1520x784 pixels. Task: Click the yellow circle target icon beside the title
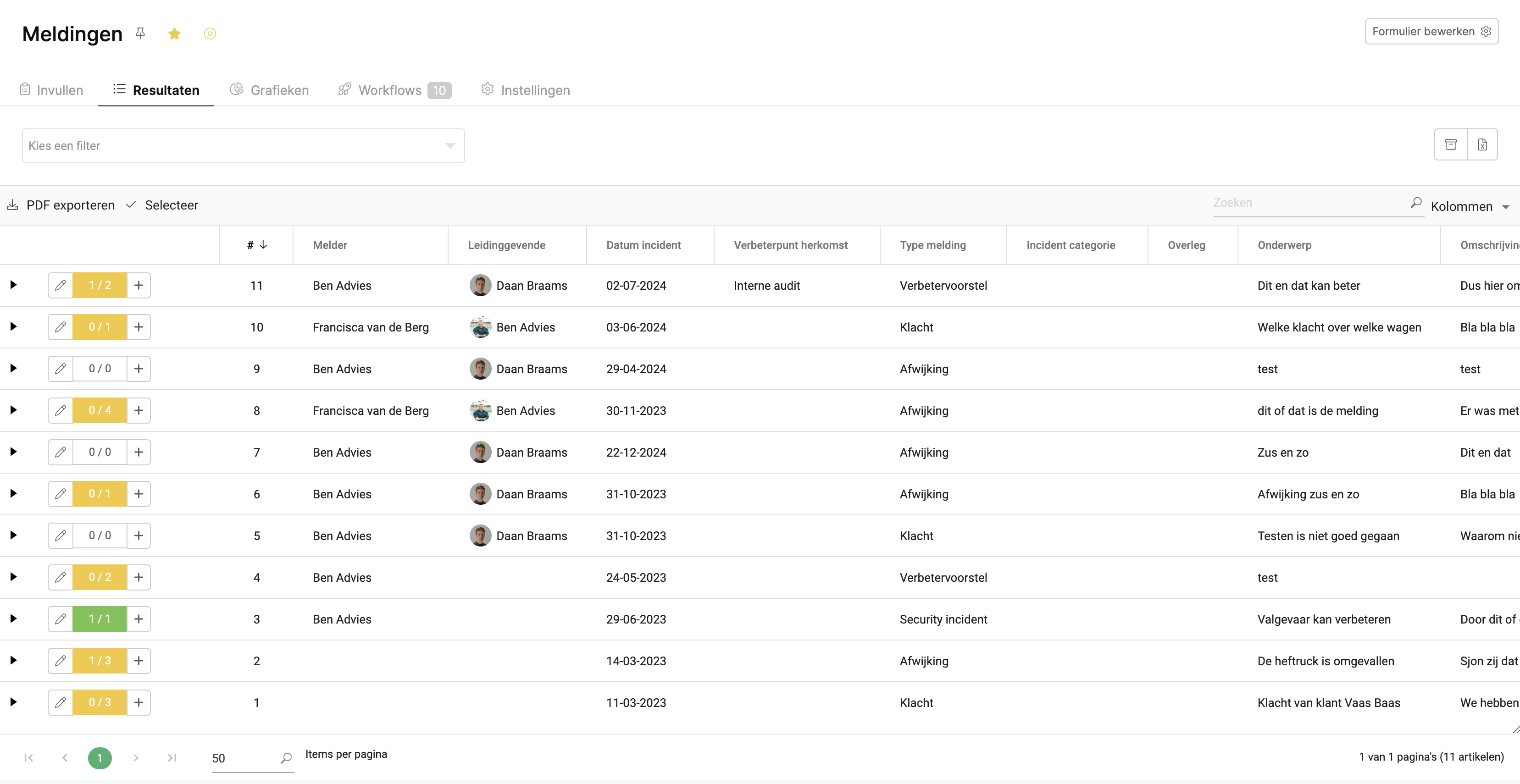[210, 33]
